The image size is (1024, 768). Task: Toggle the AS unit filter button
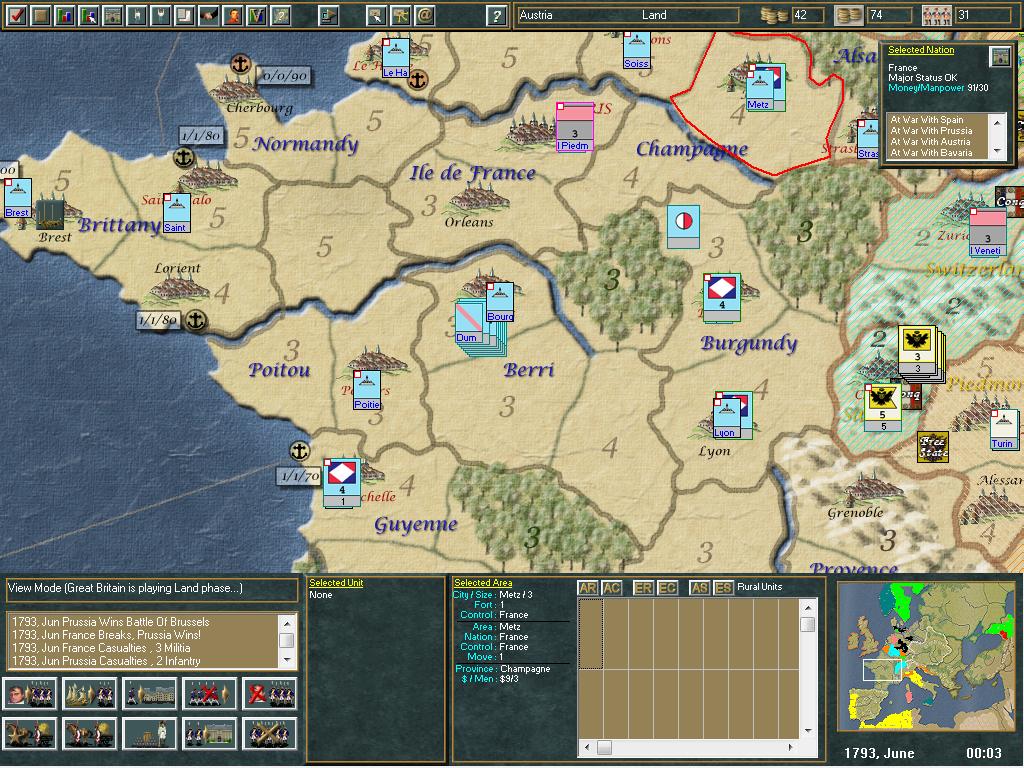point(699,588)
